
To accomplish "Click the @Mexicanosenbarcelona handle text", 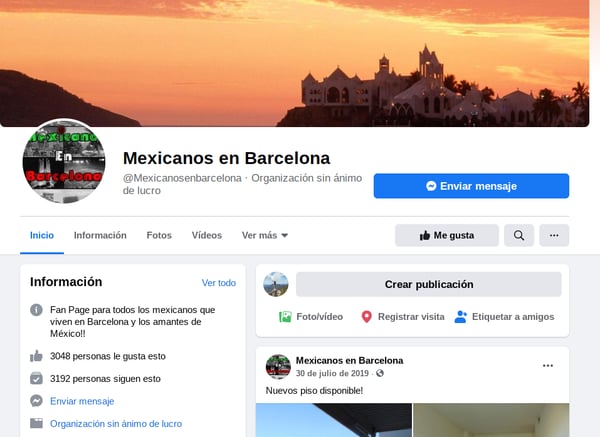I will point(182,178).
